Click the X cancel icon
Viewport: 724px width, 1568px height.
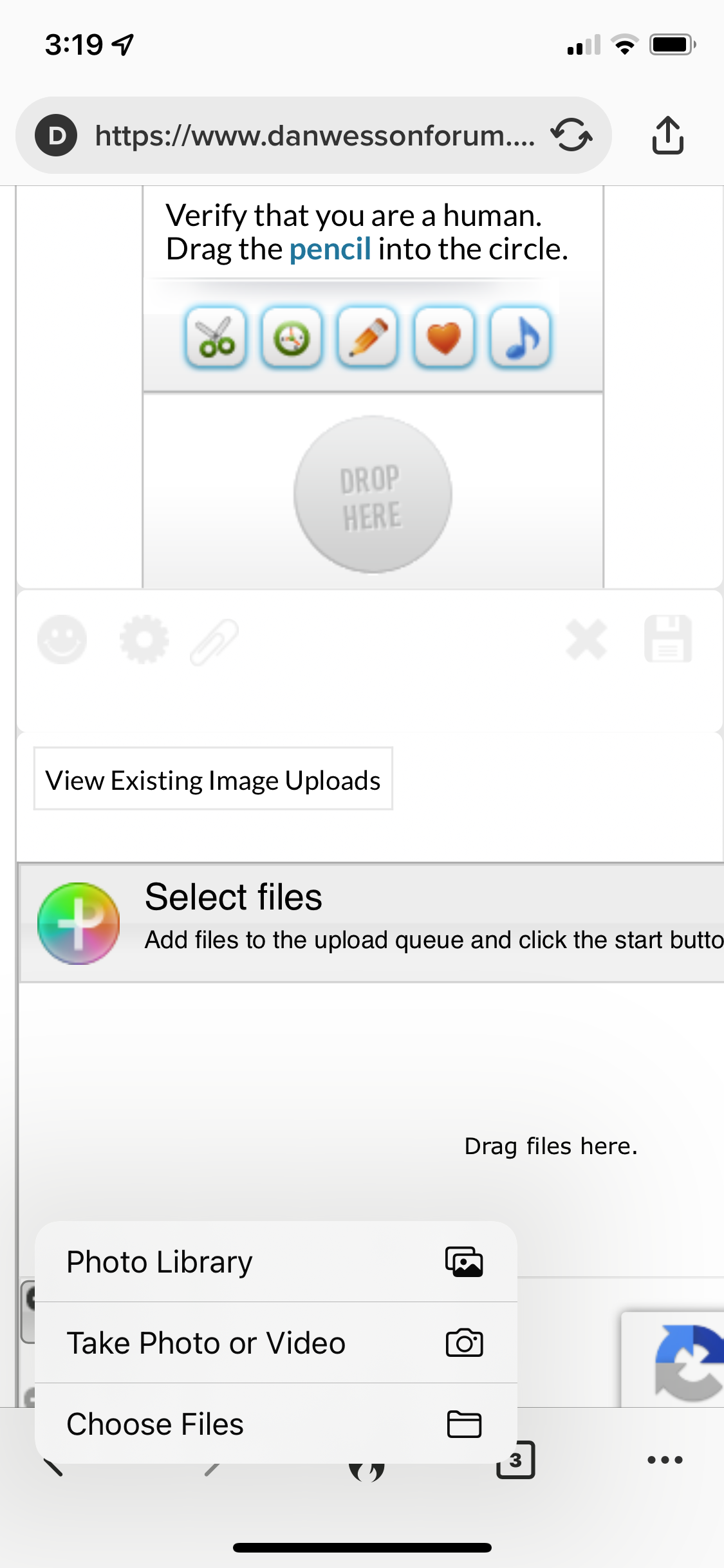pyautogui.click(x=586, y=640)
